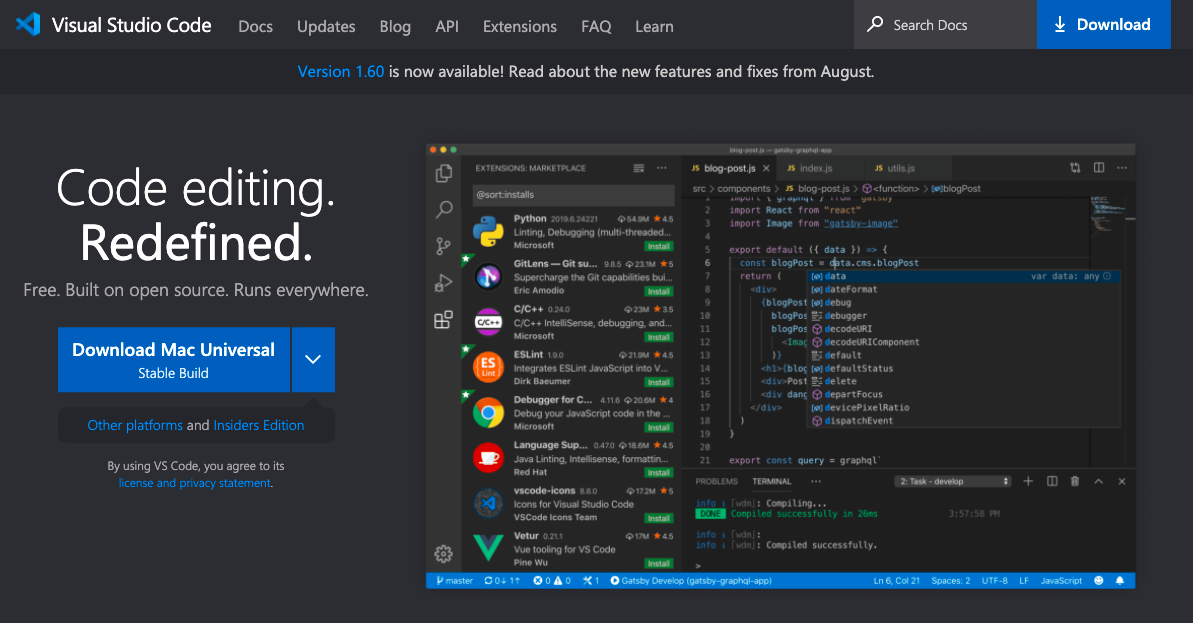The height and width of the screenshot is (623, 1193).
Task: Open the Extensions navigation link
Action: (x=520, y=26)
